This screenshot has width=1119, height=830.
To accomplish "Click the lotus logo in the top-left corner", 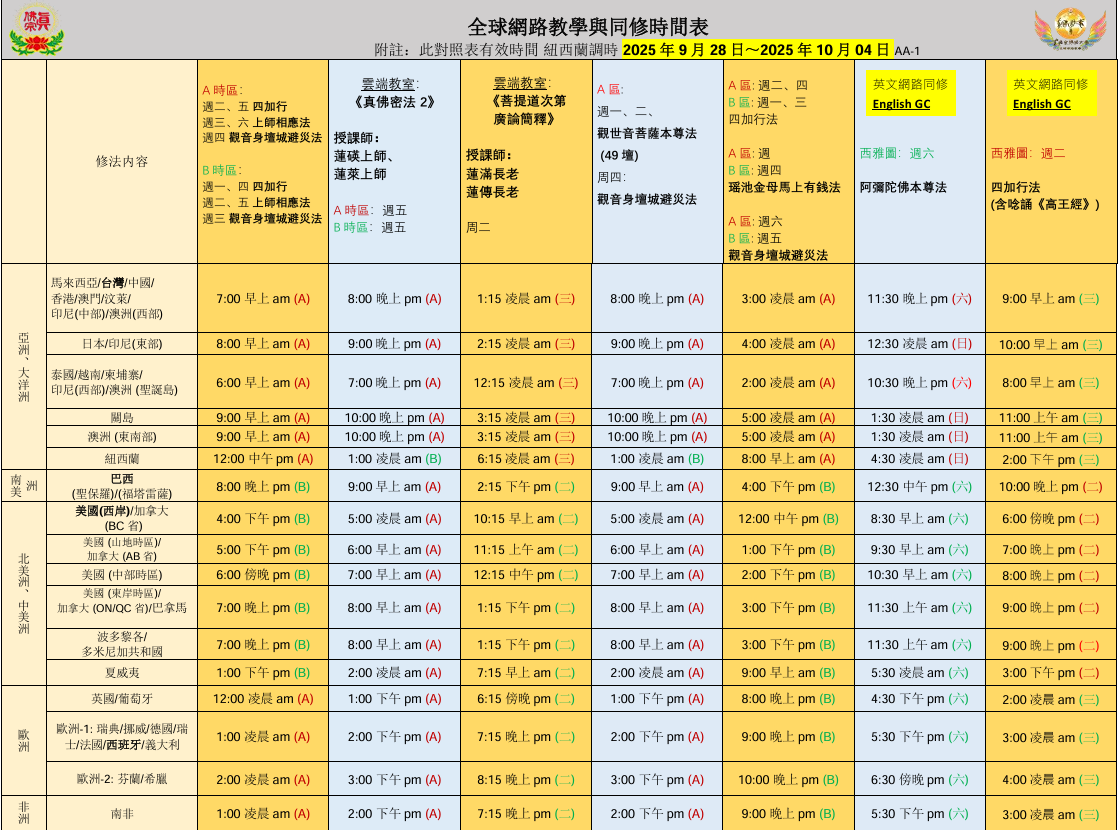I will tap(36, 30).
